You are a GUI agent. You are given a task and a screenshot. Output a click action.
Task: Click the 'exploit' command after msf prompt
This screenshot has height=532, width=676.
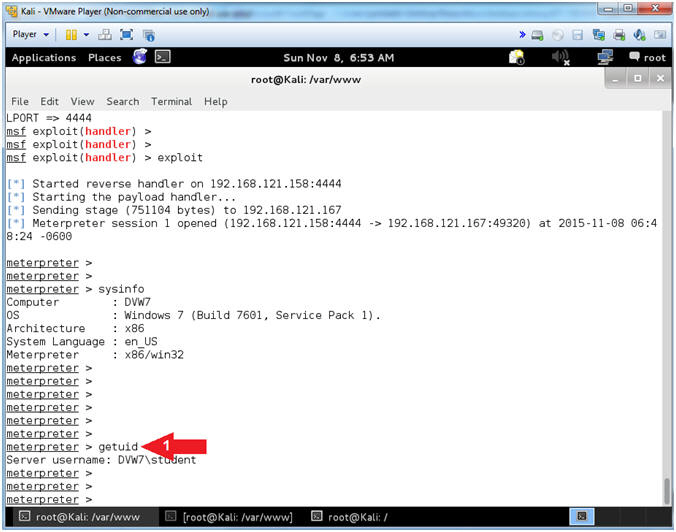point(180,158)
